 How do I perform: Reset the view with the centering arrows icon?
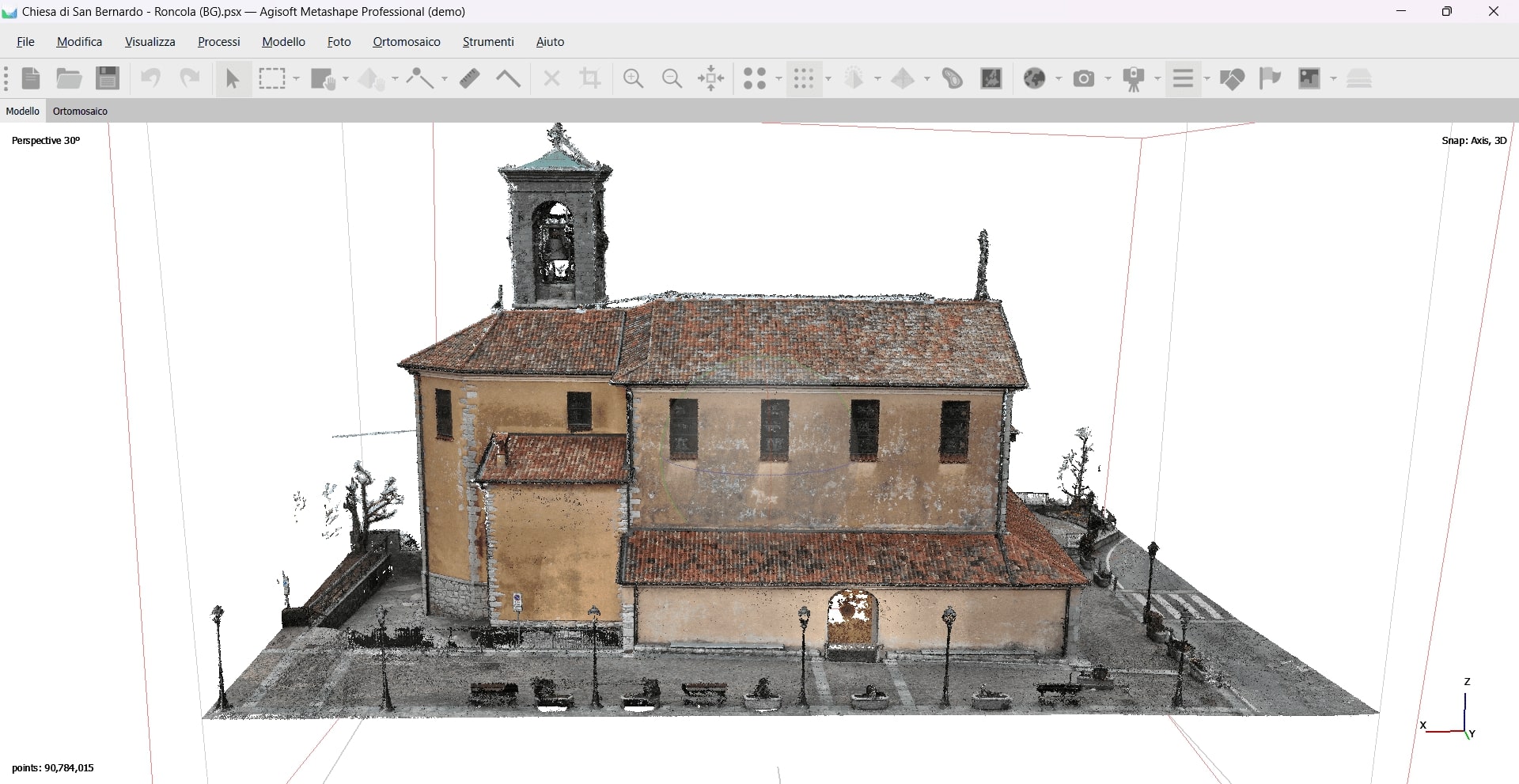711,79
